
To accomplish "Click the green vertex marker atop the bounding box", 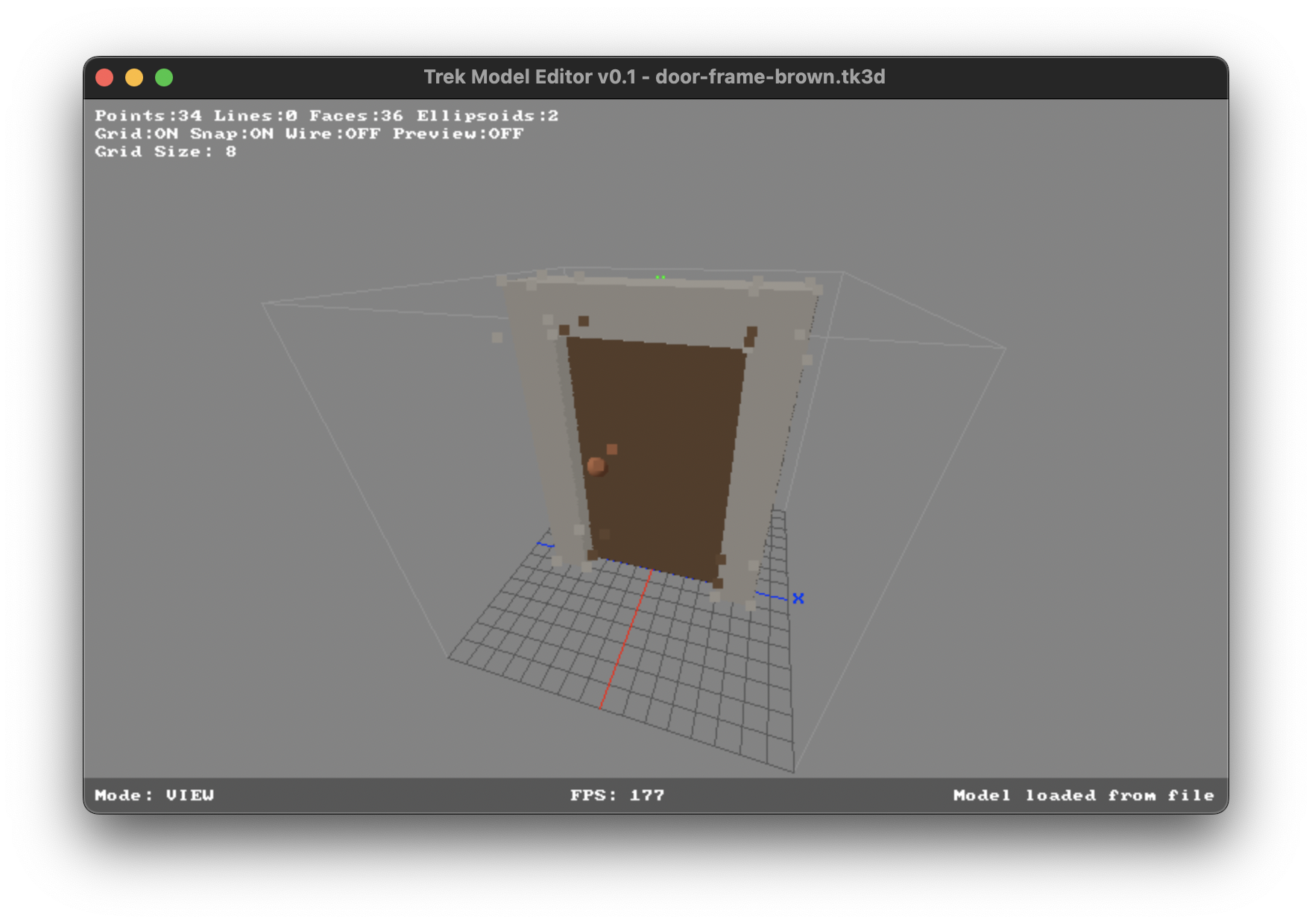I will tap(659, 276).
